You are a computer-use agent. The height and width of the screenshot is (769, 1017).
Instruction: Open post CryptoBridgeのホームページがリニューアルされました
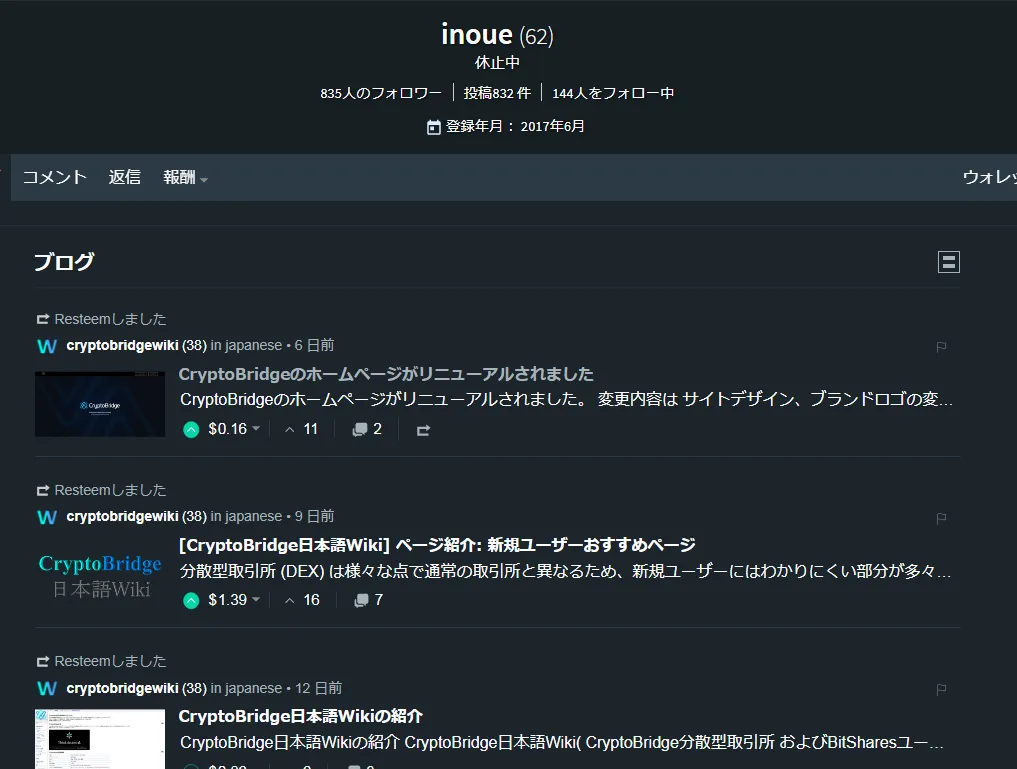pos(386,374)
